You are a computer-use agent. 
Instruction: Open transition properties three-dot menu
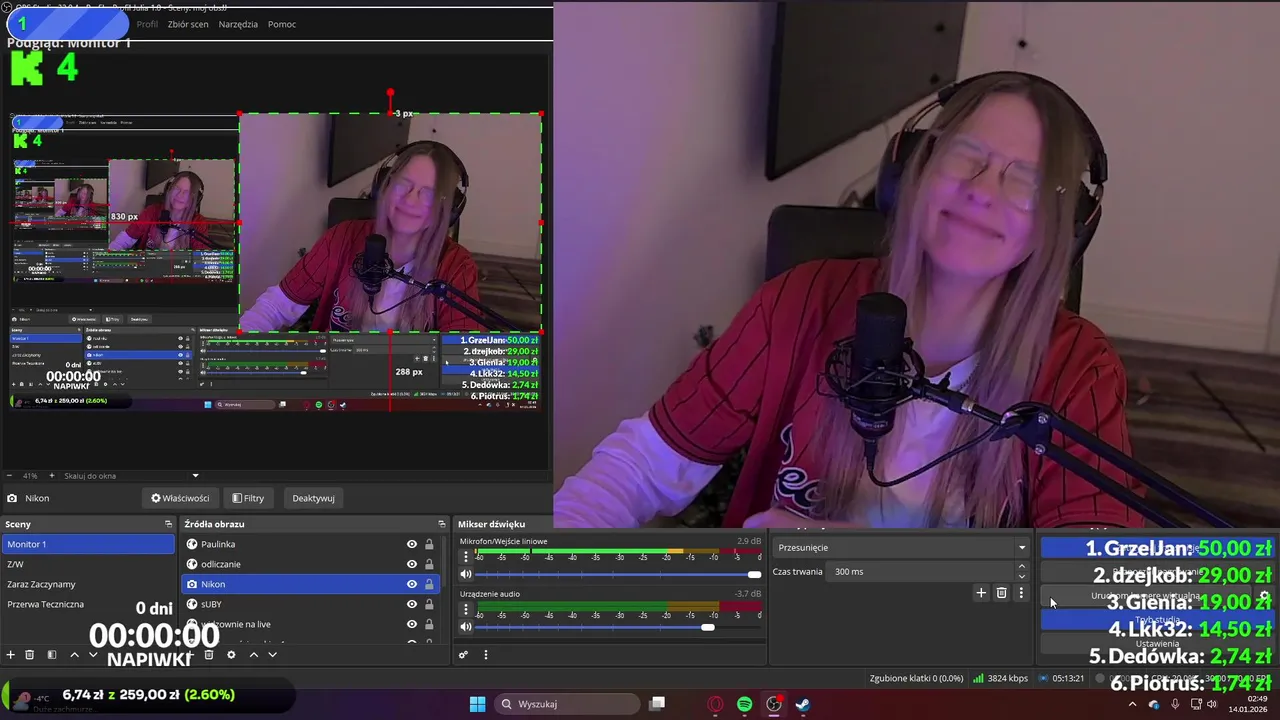click(x=1021, y=593)
